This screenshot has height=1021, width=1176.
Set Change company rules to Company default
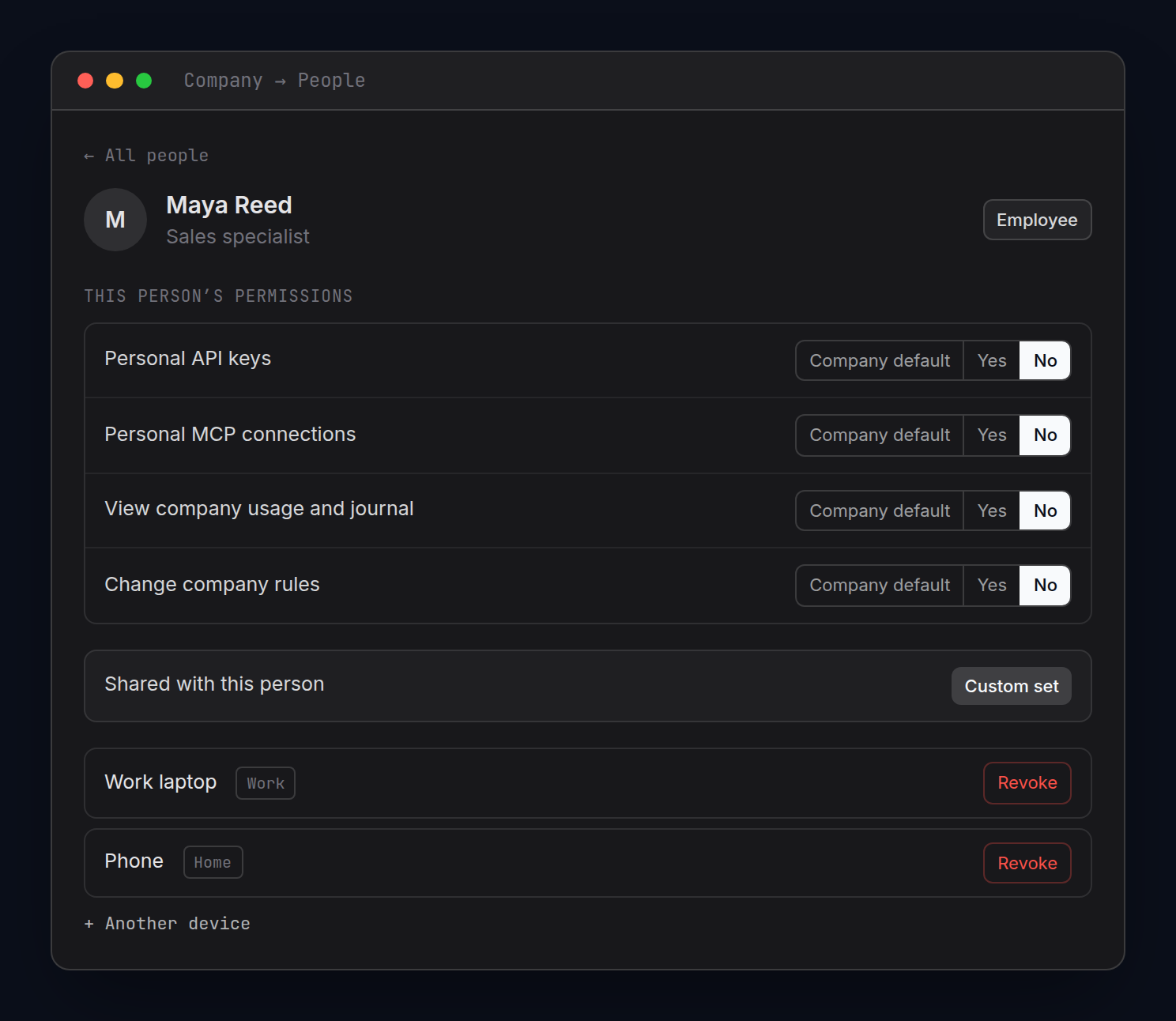click(880, 586)
